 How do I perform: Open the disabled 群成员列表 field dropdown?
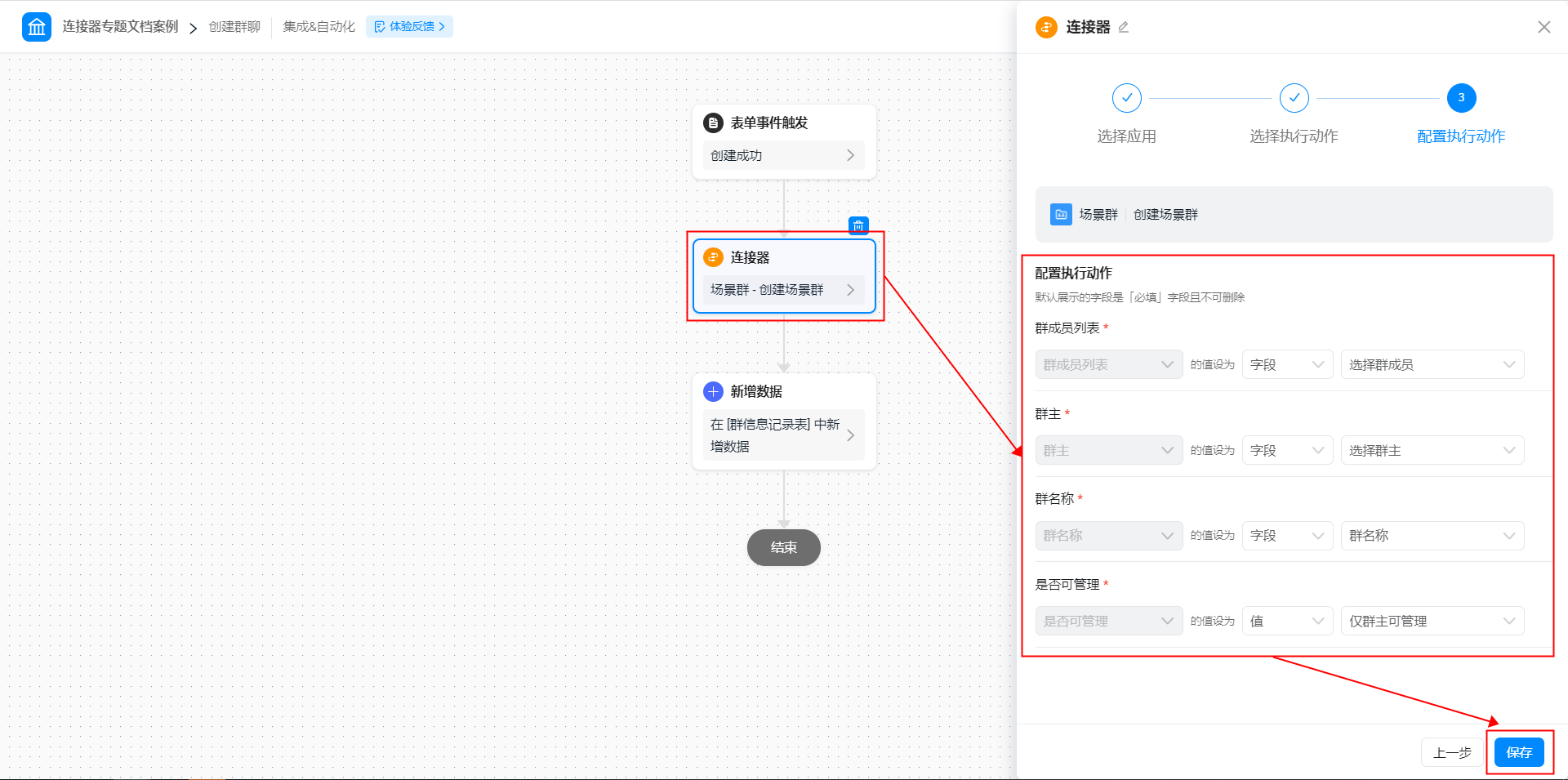[x=1109, y=364]
